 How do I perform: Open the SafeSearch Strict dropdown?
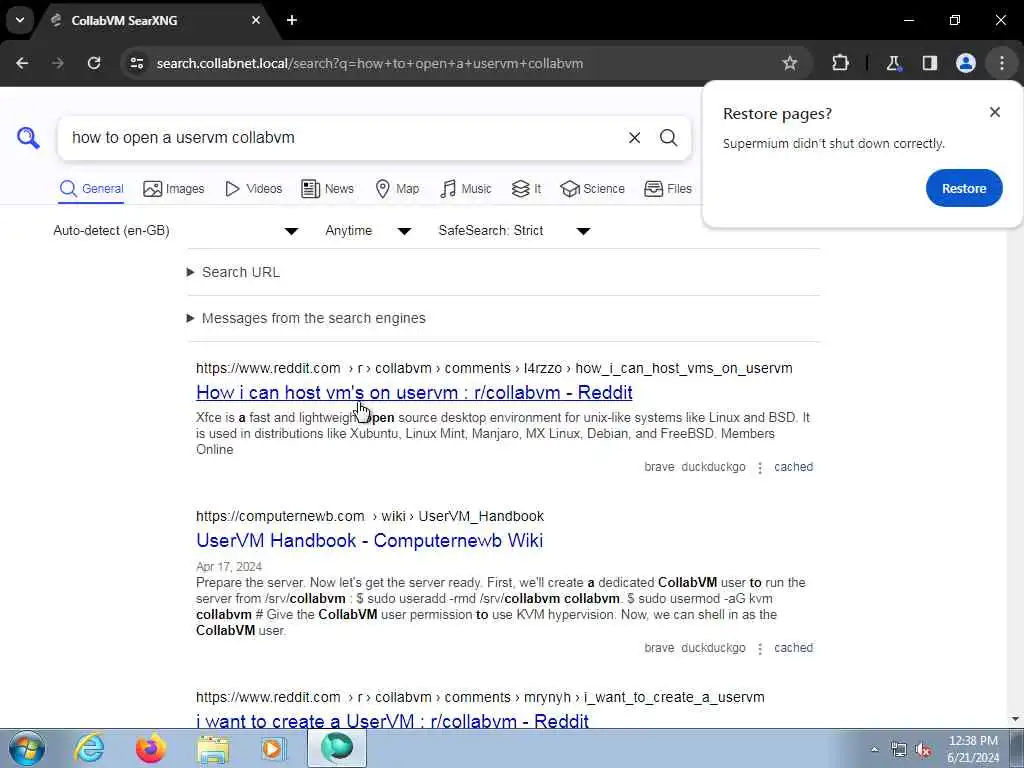coord(514,231)
